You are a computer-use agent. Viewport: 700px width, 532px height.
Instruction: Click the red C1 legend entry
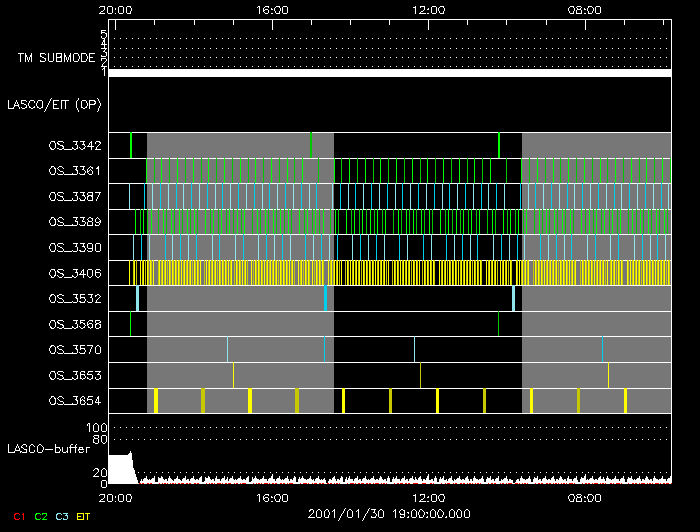coord(14,516)
